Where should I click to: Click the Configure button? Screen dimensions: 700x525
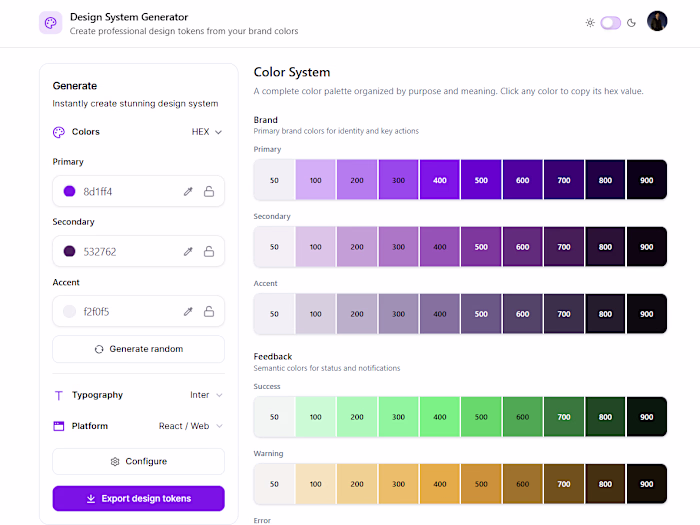point(138,461)
